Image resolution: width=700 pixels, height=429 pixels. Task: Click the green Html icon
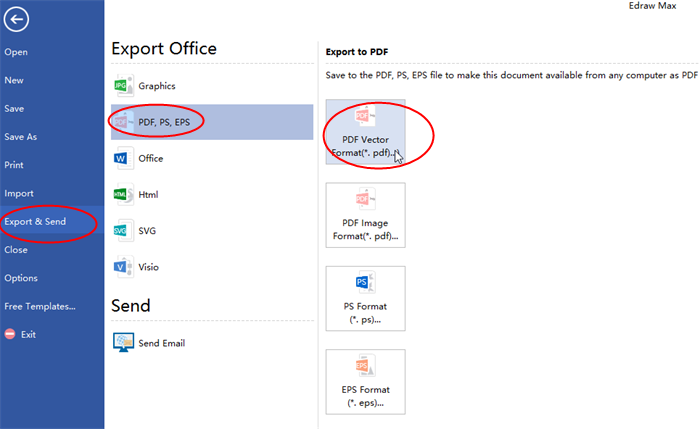(124, 194)
